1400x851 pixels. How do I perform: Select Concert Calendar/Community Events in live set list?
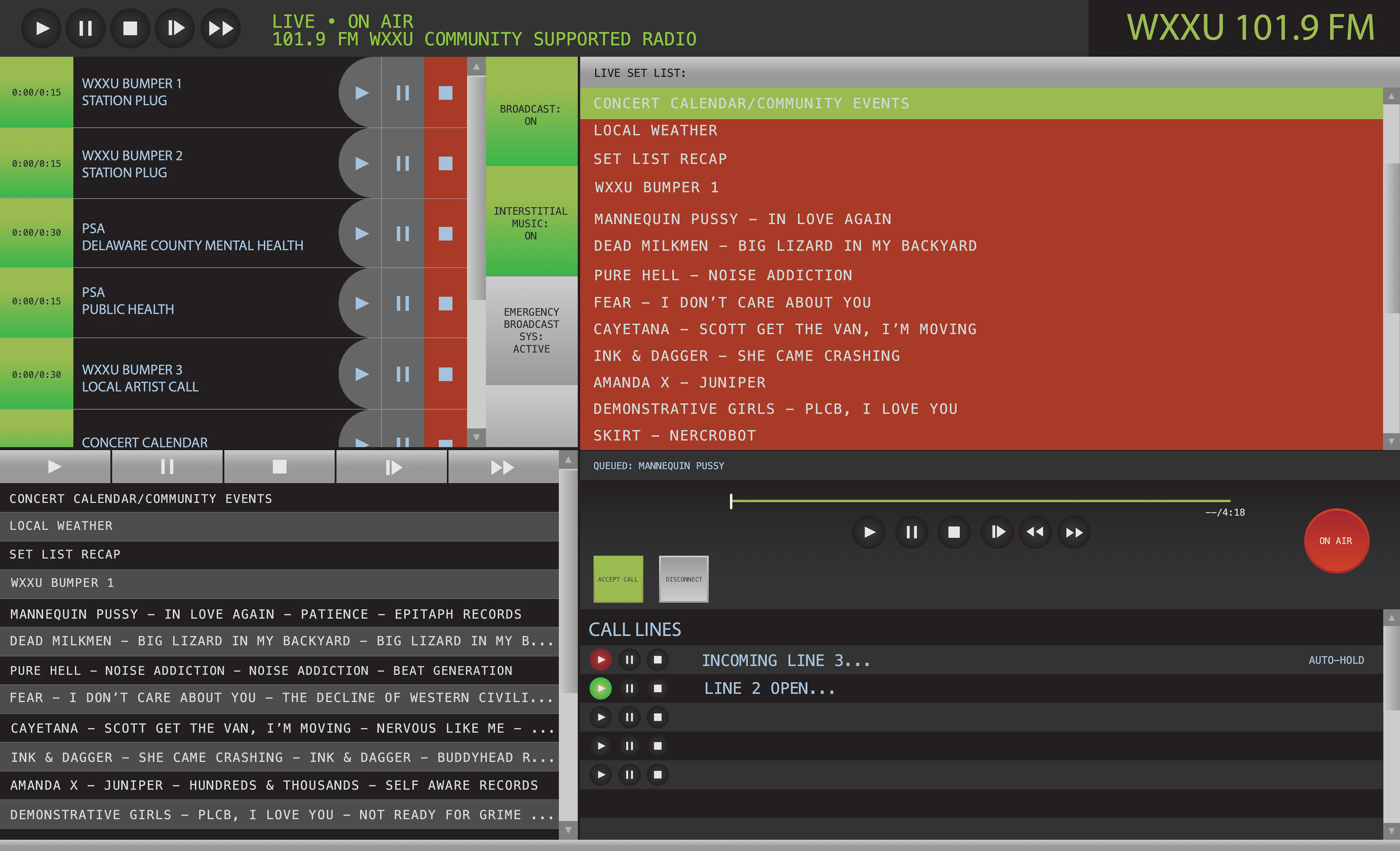pyautogui.click(x=981, y=104)
